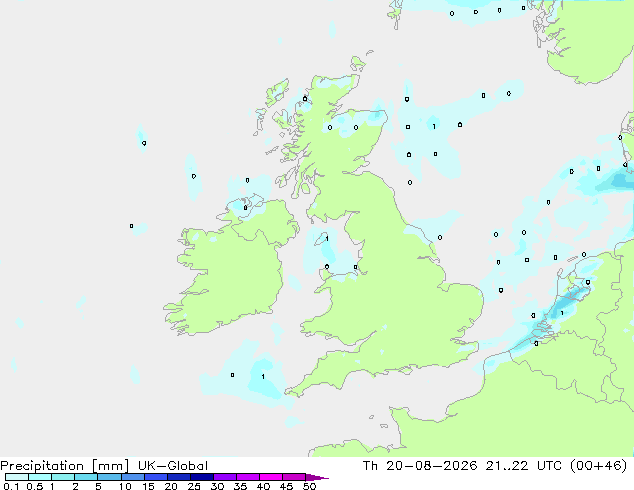
Task: Click the 50 label on the legend
Action: tap(310, 486)
